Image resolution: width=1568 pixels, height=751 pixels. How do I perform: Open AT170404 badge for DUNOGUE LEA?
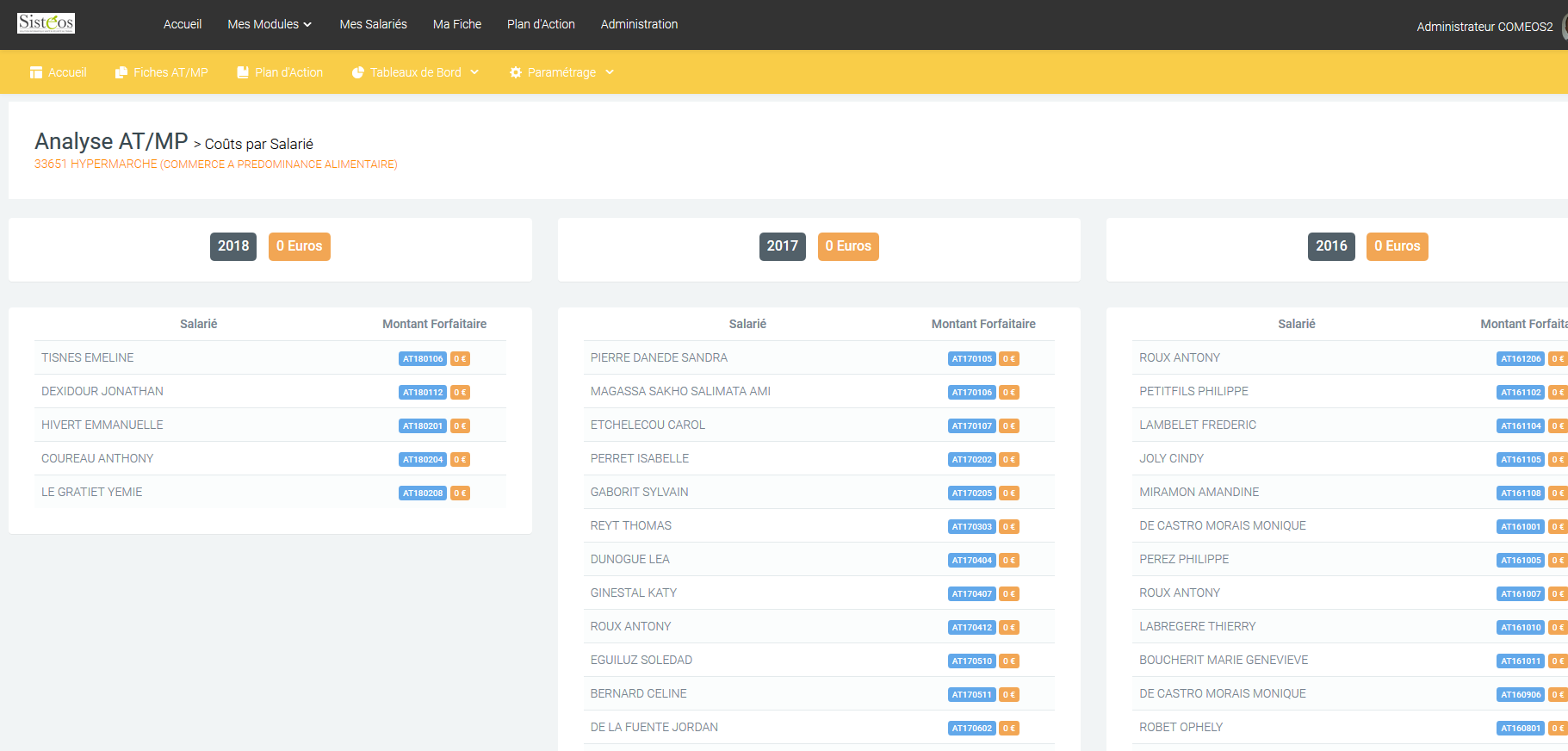pos(972,561)
